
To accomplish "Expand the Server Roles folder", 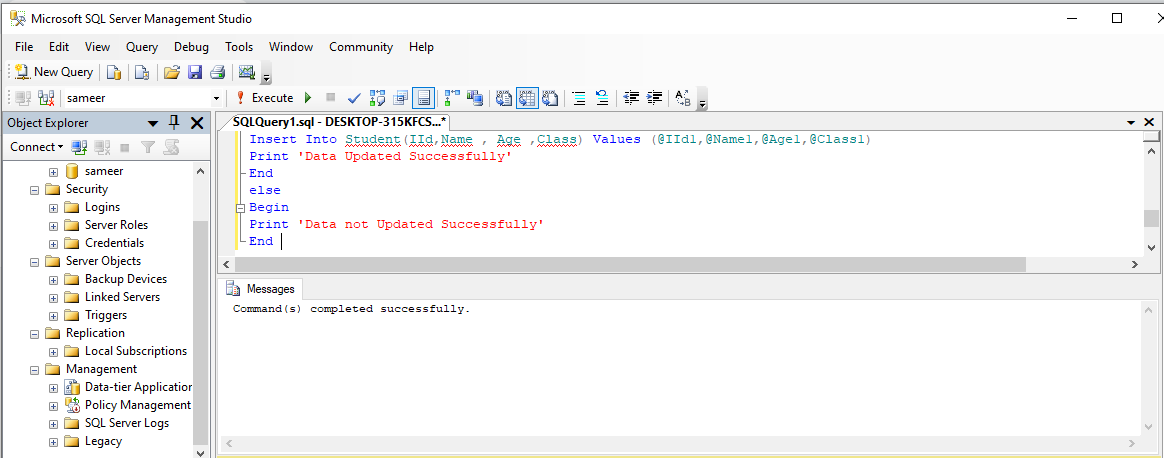I will [53, 225].
